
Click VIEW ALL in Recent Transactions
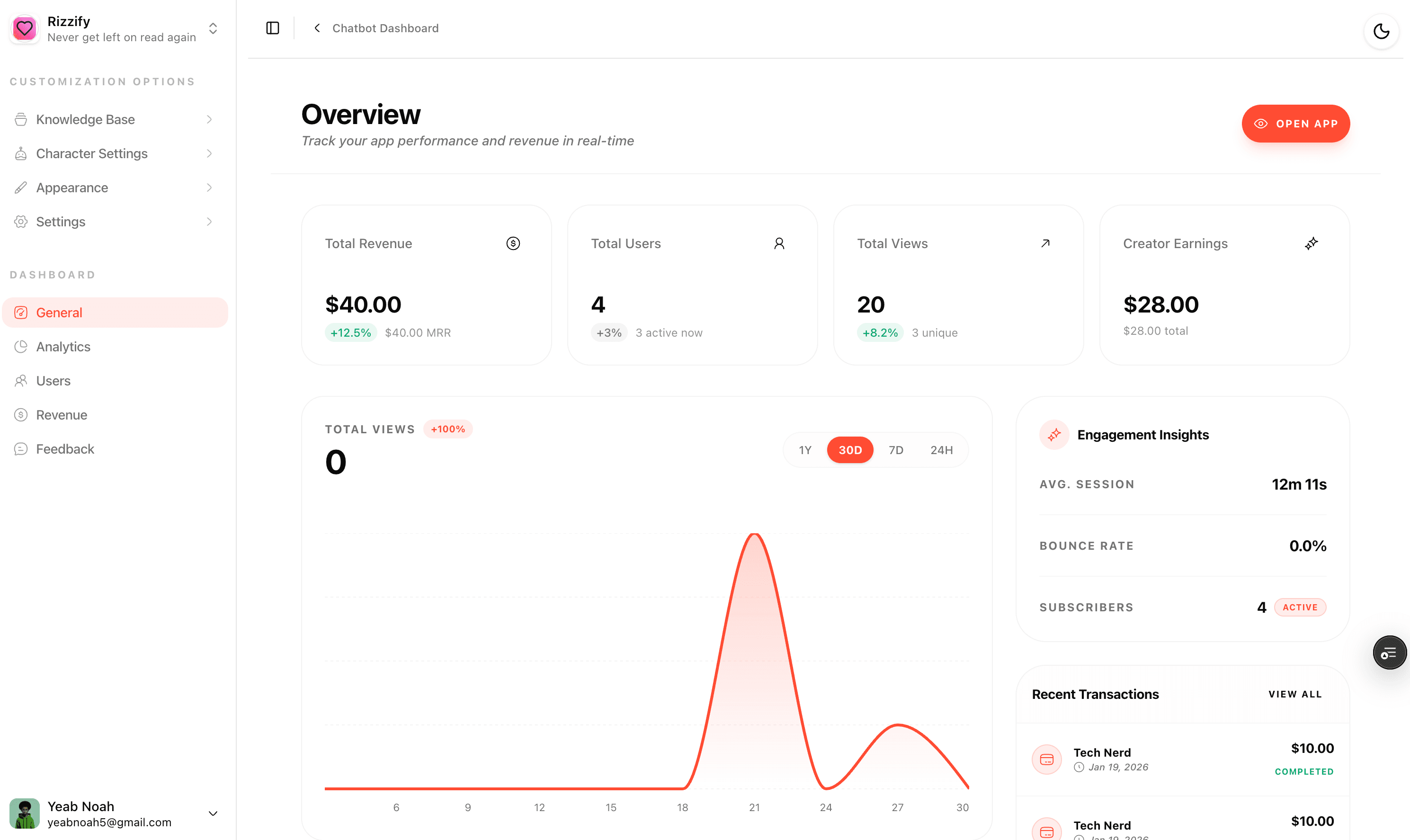tap(1295, 694)
